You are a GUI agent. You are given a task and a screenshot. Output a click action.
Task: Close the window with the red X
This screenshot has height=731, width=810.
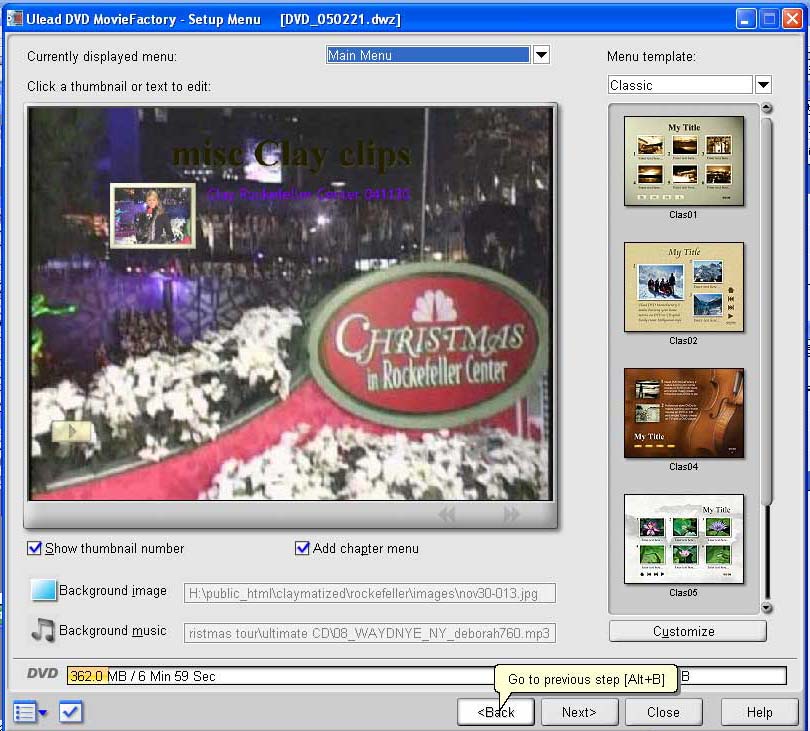point(791,20)
